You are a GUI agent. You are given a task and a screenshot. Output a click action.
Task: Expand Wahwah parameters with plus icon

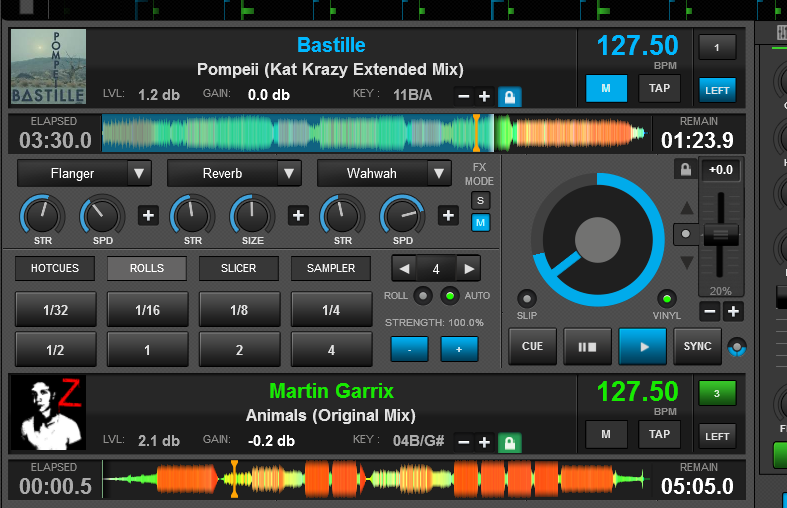(x=448, y=216)
